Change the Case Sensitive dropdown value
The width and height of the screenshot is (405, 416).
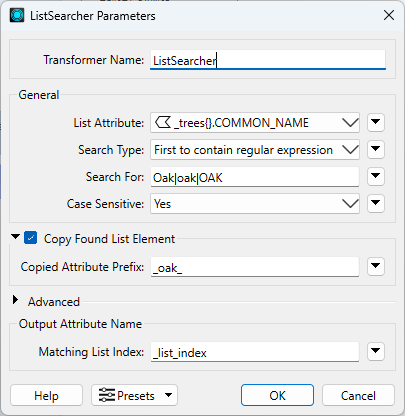(255, 204)
